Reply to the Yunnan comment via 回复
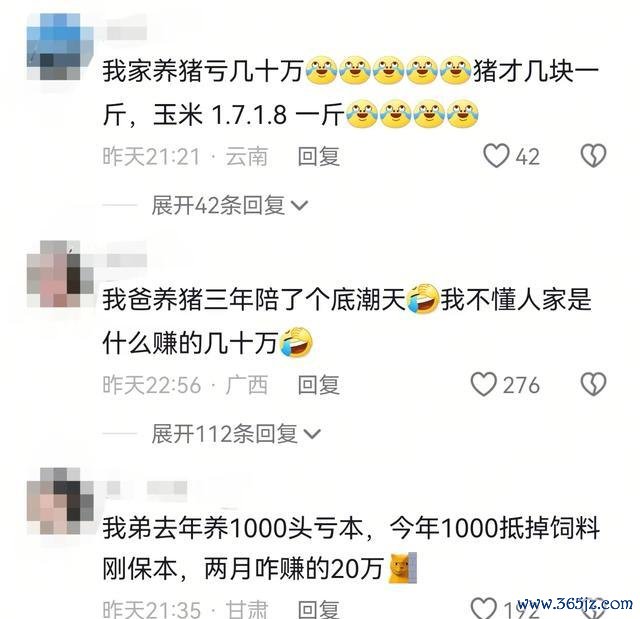The width and height of the screenshot is (640, 619). [x=319, y=157]
